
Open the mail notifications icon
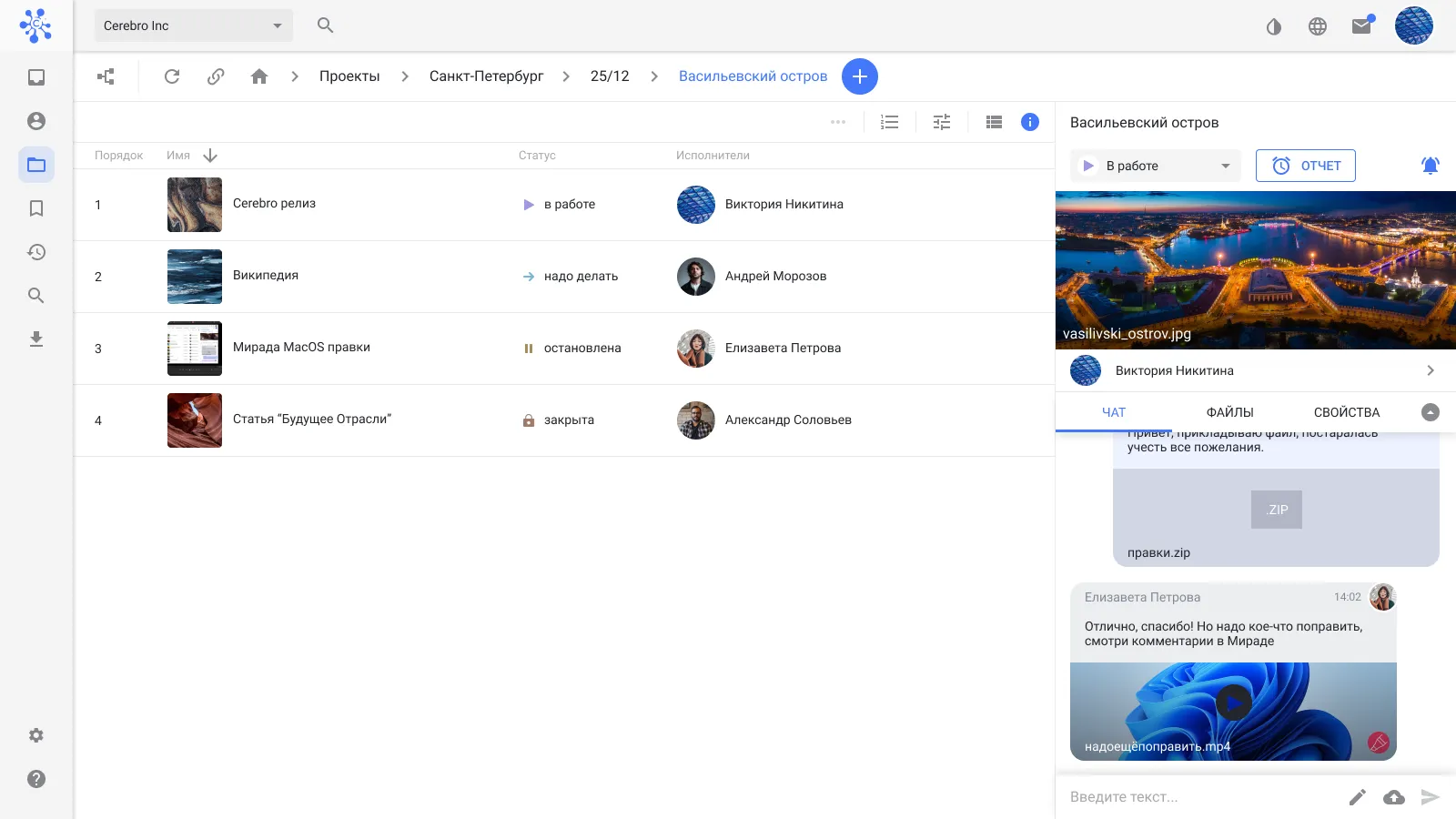click(x=1361, y=26)
